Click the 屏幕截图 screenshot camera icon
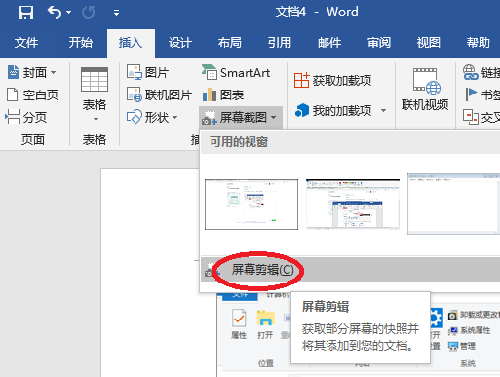This screenshot has height=377, width=500. tap(209, 118)
